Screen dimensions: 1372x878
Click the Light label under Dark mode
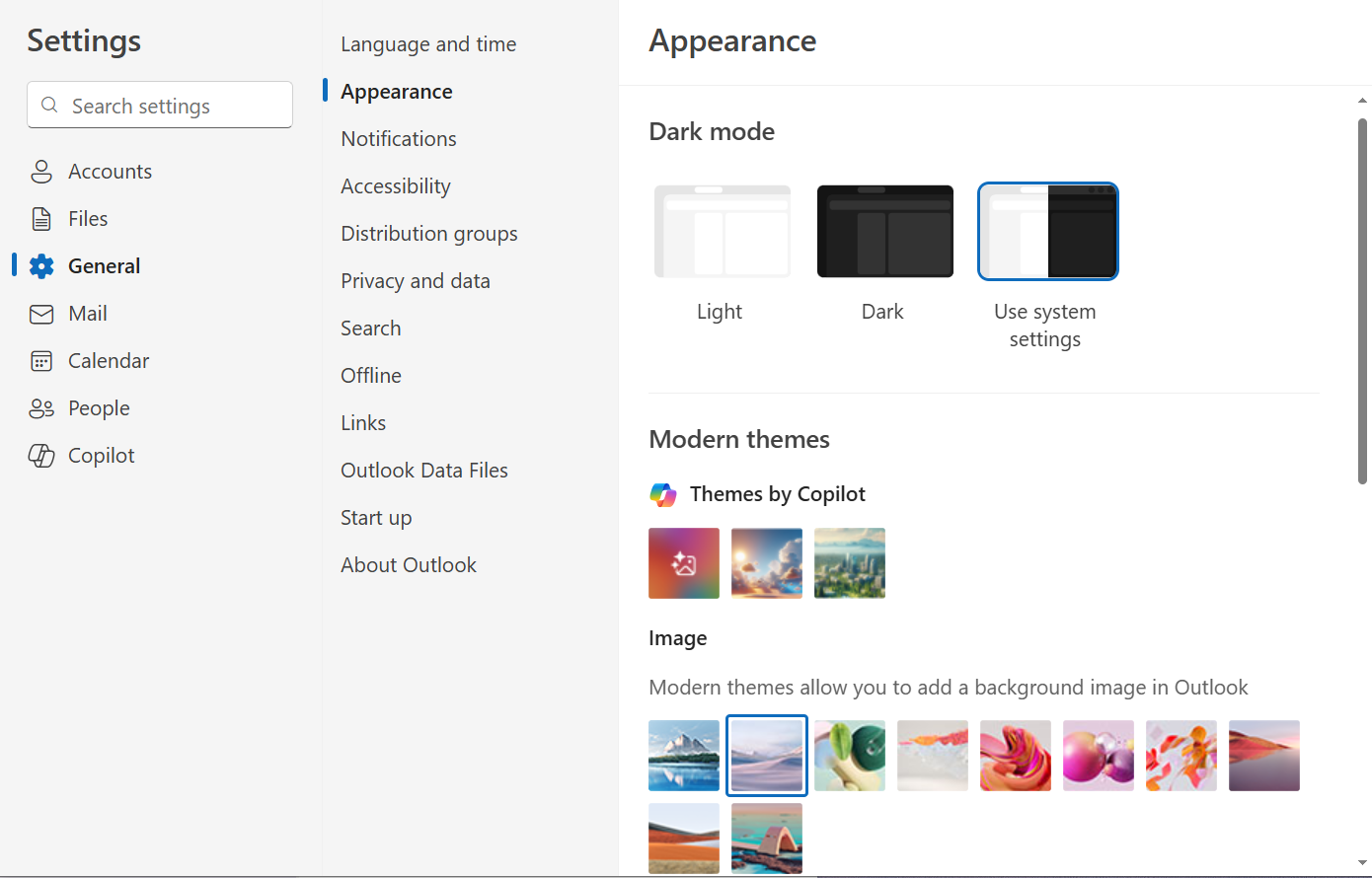click(720, 312)
